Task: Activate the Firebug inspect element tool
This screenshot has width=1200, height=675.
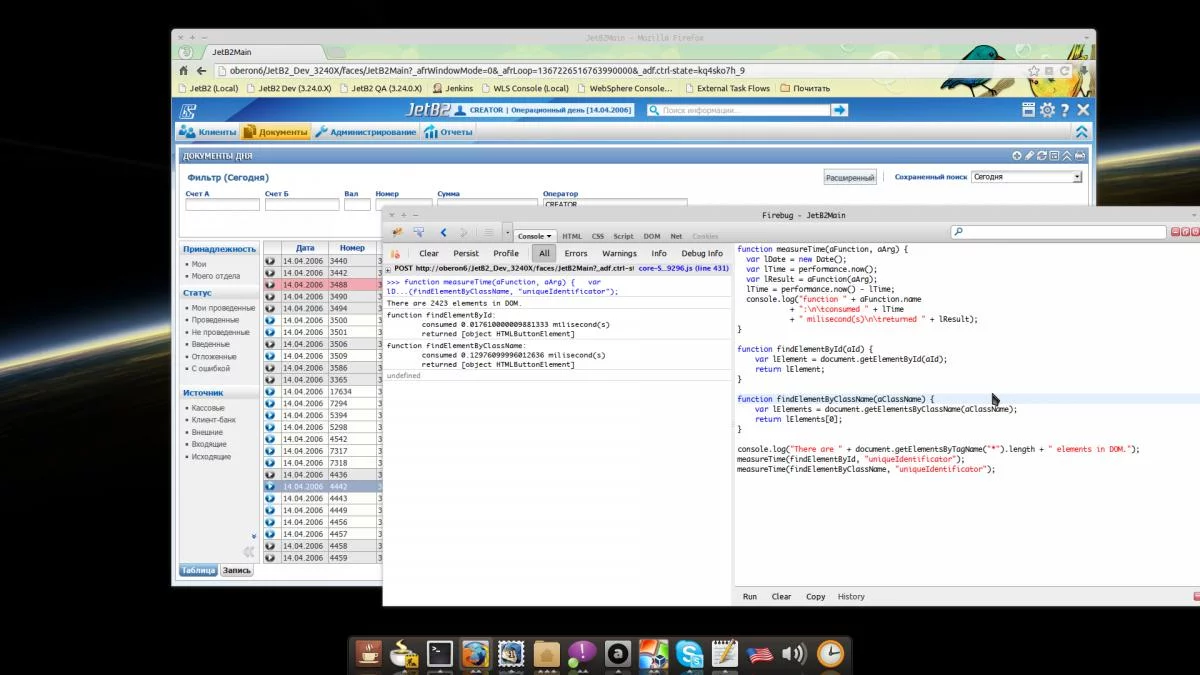Action: (419, 233)
